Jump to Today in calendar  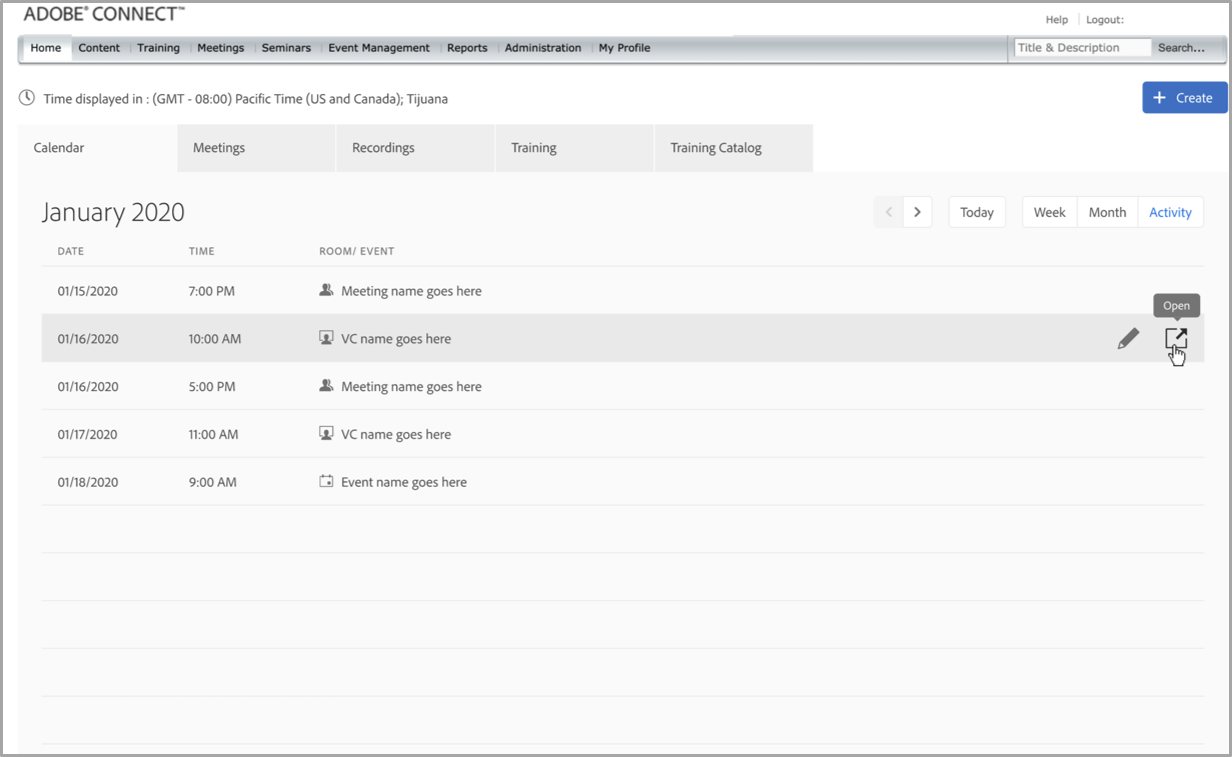[977, 212]
